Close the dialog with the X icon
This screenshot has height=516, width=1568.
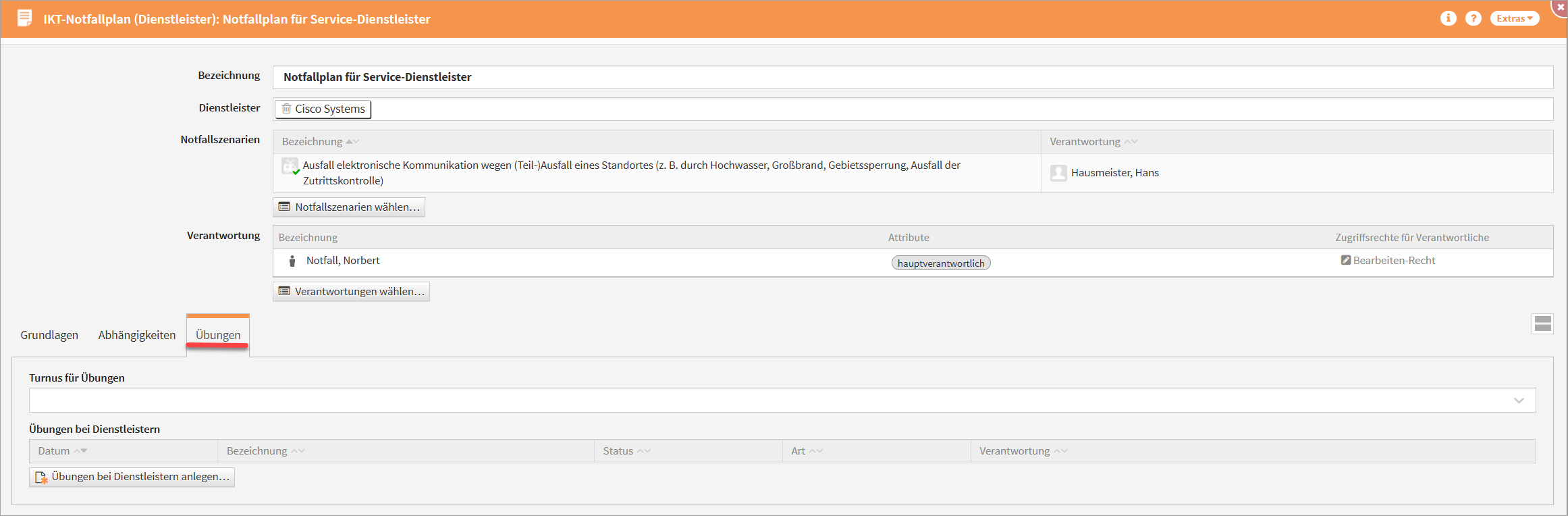click(1561, 6)
